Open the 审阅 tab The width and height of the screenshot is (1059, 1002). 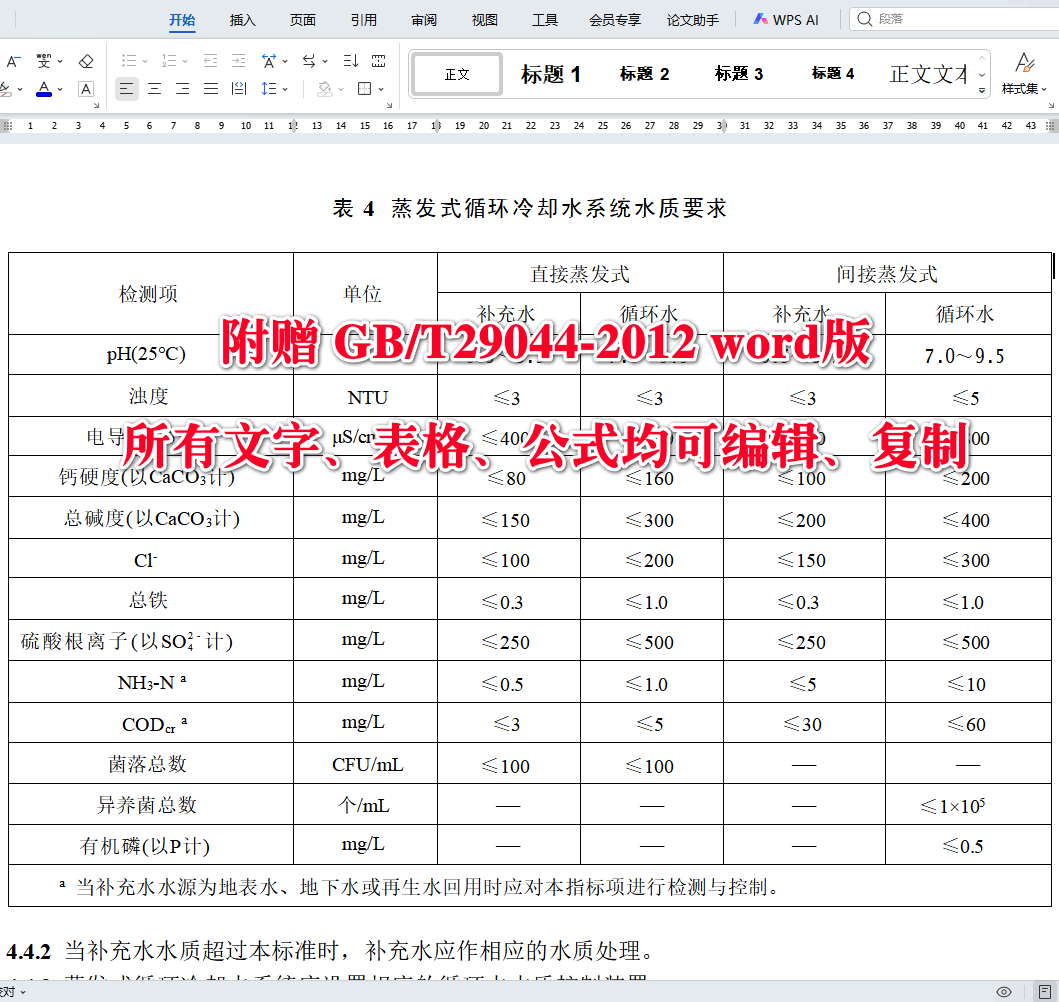coord(424,20)
